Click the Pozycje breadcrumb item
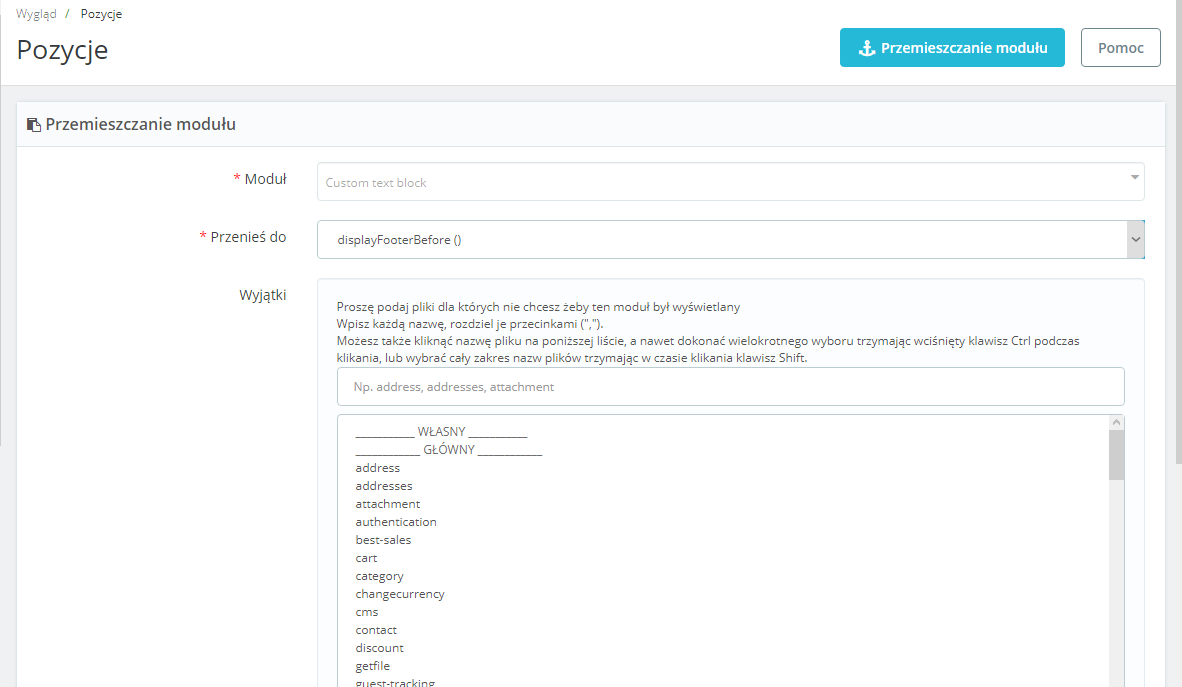The image size is (1182, 687). pyautogui.click(x=101, y=14)
